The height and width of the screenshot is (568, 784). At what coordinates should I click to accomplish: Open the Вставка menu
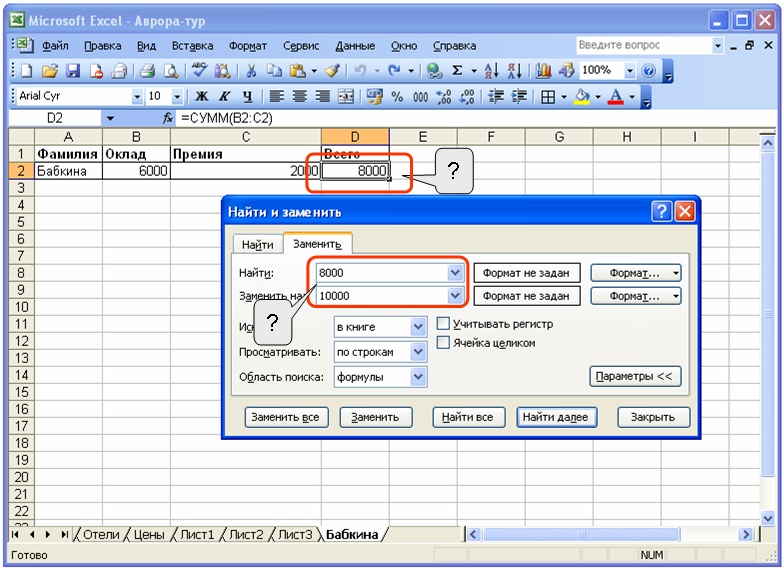coord(192,46)
